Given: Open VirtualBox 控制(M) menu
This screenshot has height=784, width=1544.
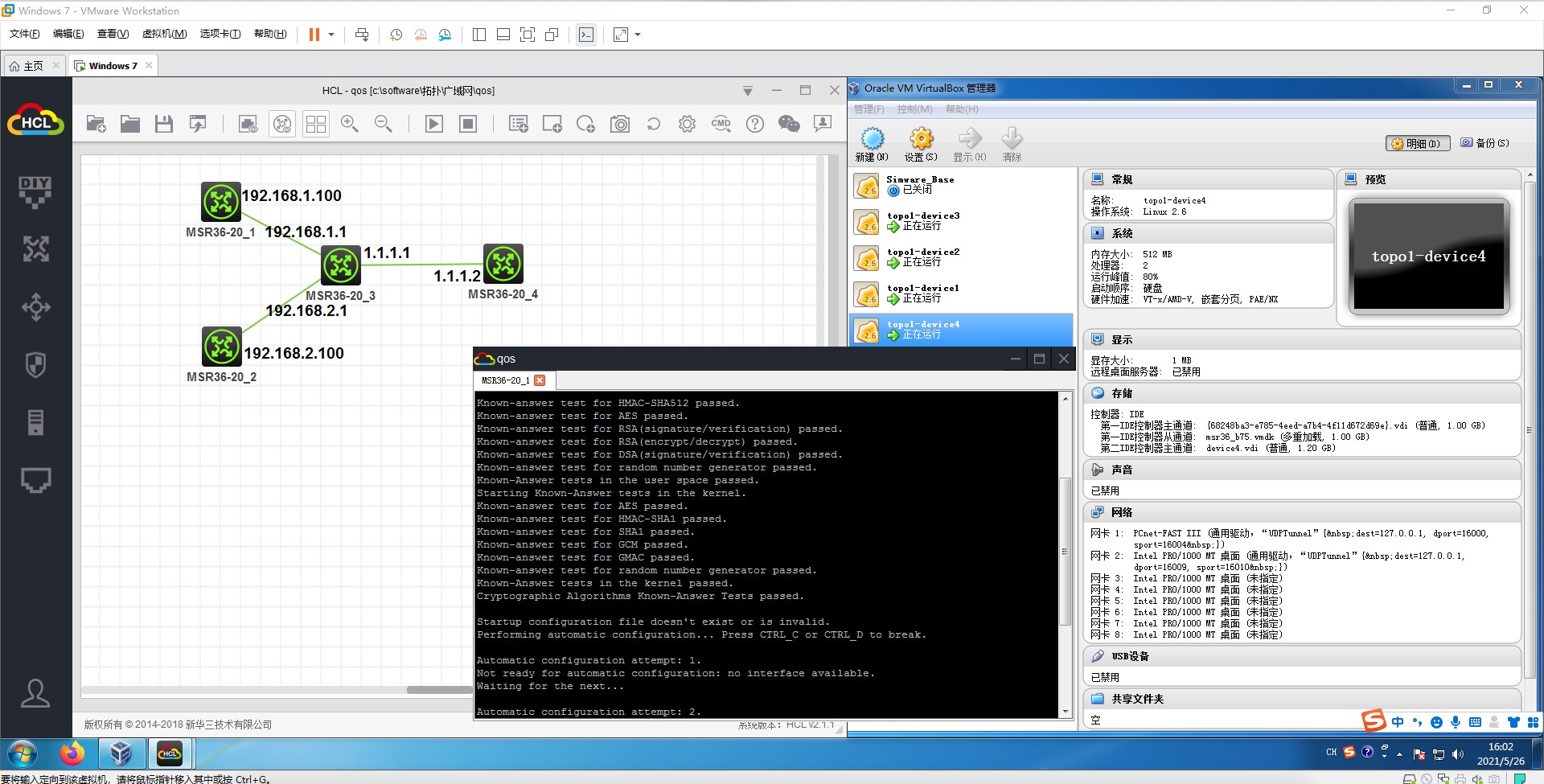Looking at the screenshot, I should 914,109.
